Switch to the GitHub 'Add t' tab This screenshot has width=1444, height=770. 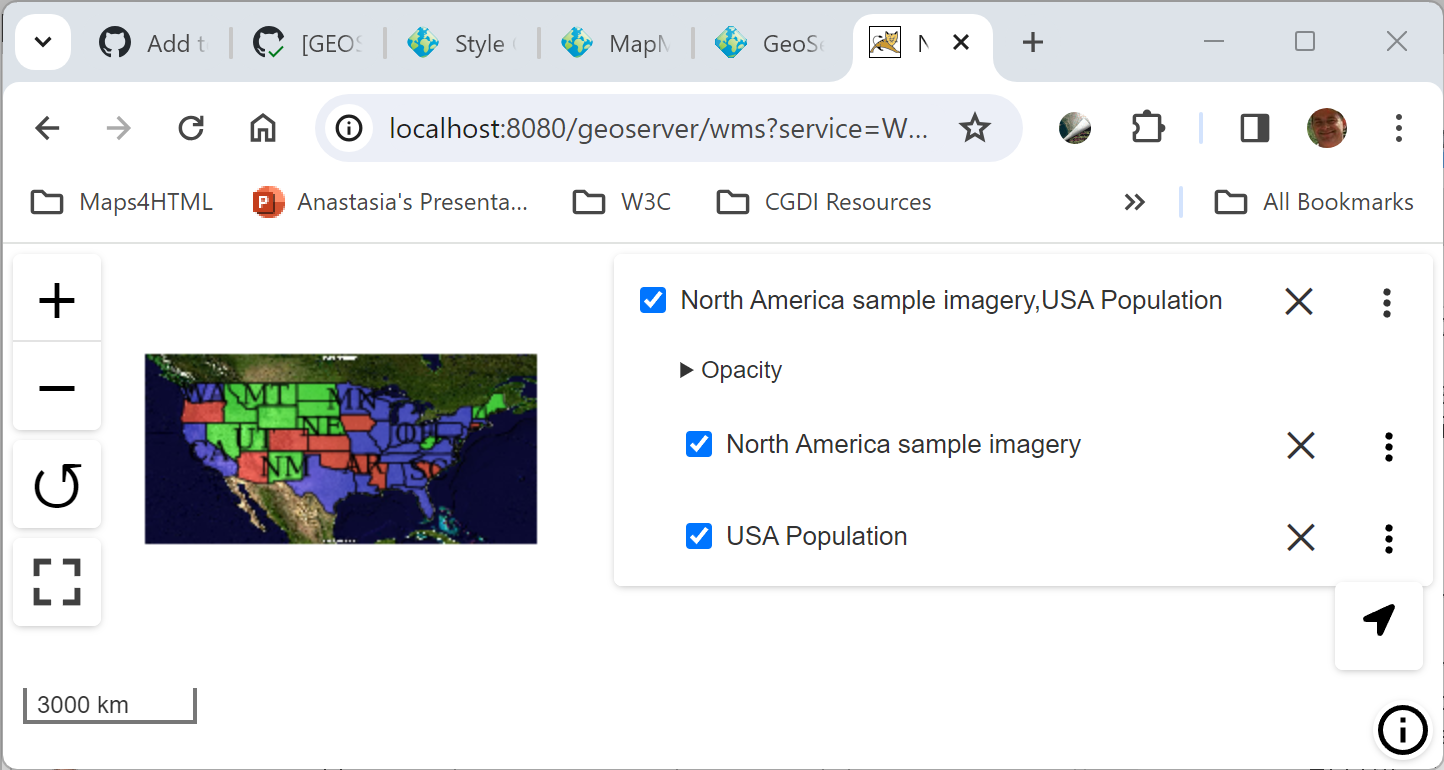tap(152, 43)
